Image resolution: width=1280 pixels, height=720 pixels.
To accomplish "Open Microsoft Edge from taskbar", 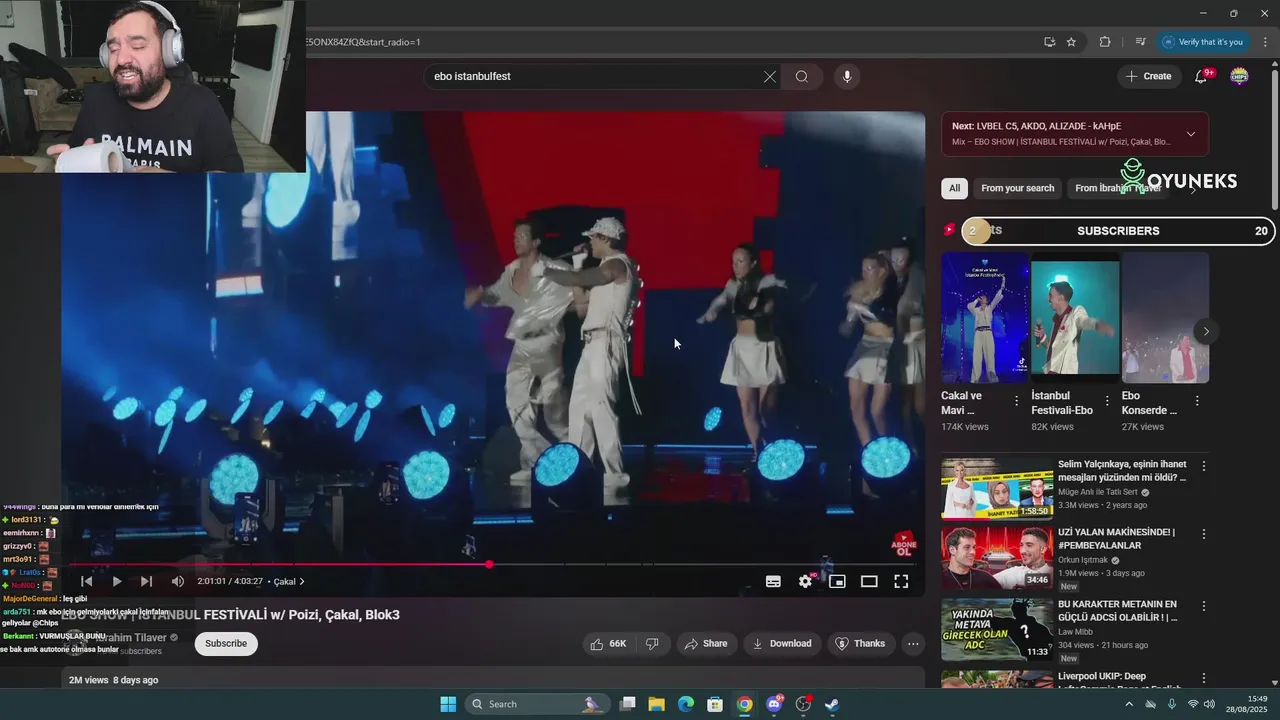I will 686,704.
